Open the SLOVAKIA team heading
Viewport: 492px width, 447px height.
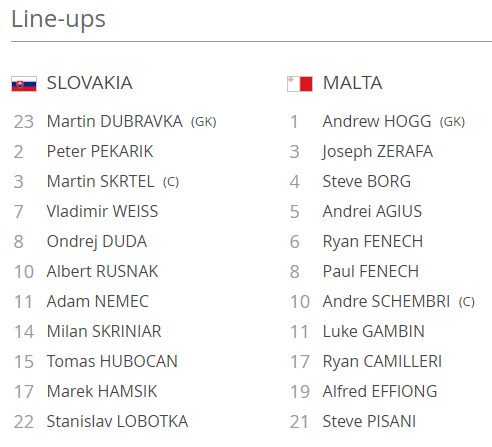coord(90,83)
